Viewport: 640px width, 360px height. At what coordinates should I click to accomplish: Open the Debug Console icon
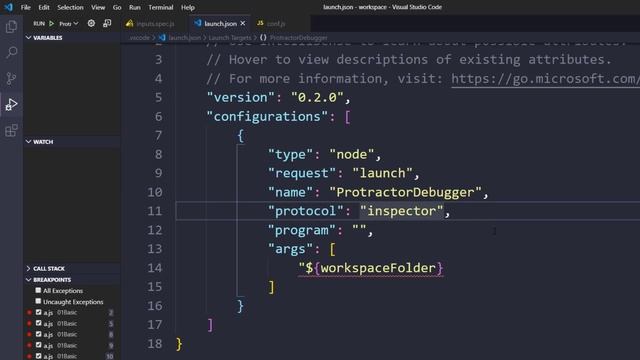tap(107, 24)
